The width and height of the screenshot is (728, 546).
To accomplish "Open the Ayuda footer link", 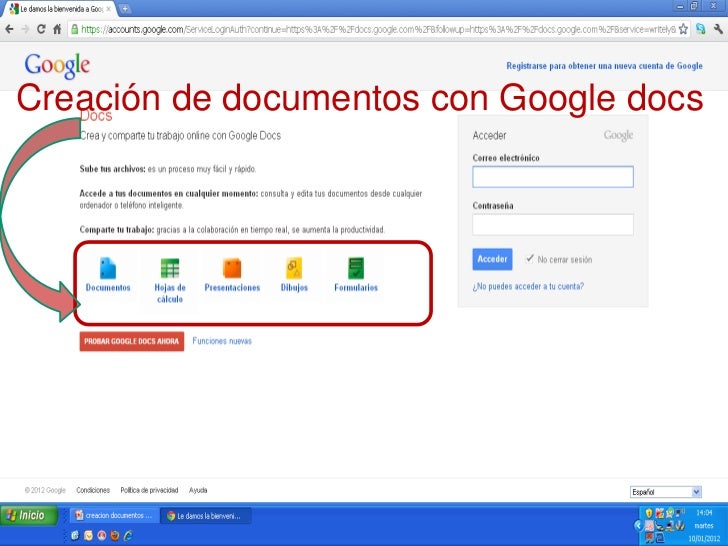I will tap(198, 490).
